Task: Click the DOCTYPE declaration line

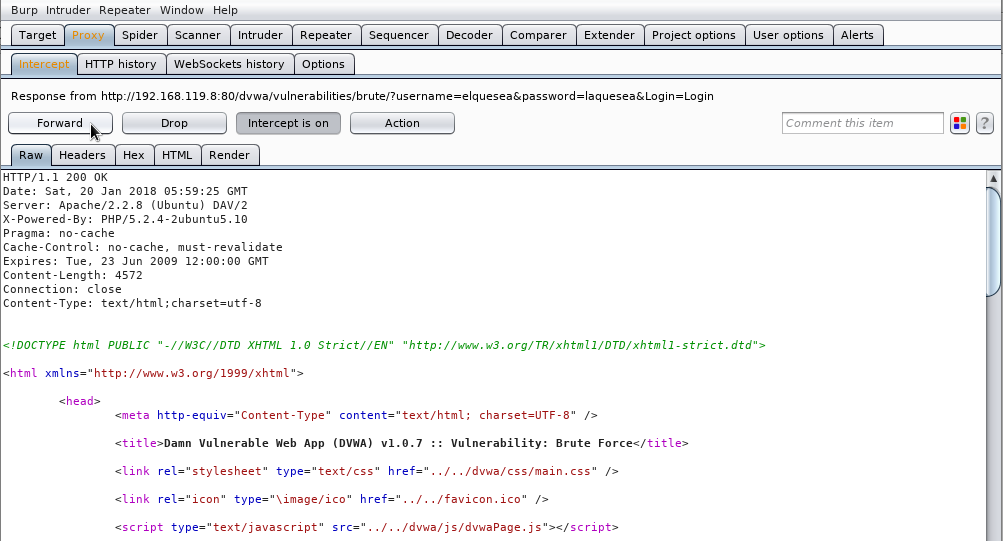Action: click(384, 345)
